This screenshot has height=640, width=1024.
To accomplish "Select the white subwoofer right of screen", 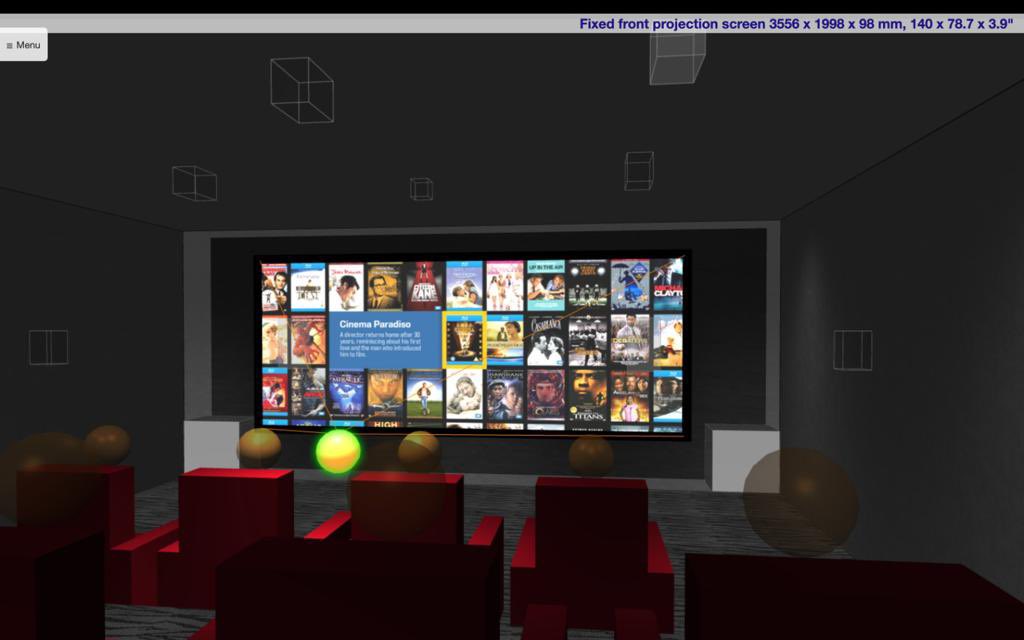I will pyautogui.click(x=741, y=457).
